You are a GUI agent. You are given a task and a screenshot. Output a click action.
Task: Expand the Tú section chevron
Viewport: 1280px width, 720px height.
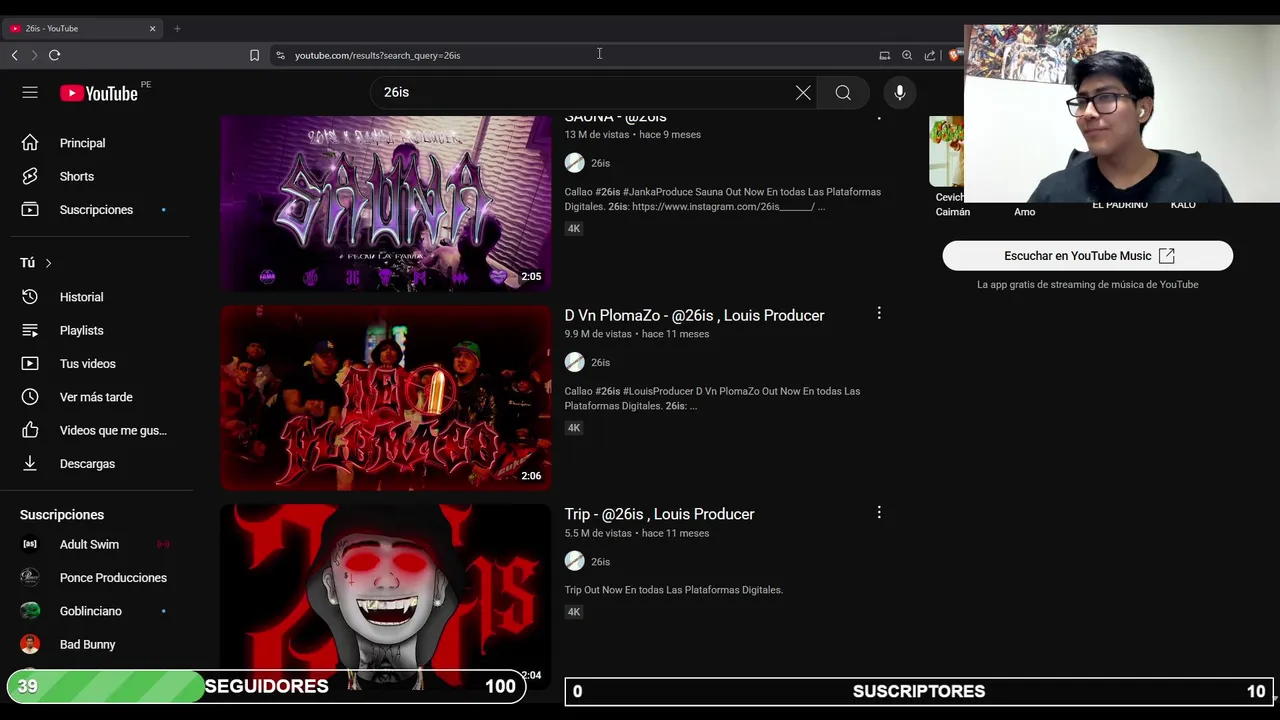[x=48, y=263]
